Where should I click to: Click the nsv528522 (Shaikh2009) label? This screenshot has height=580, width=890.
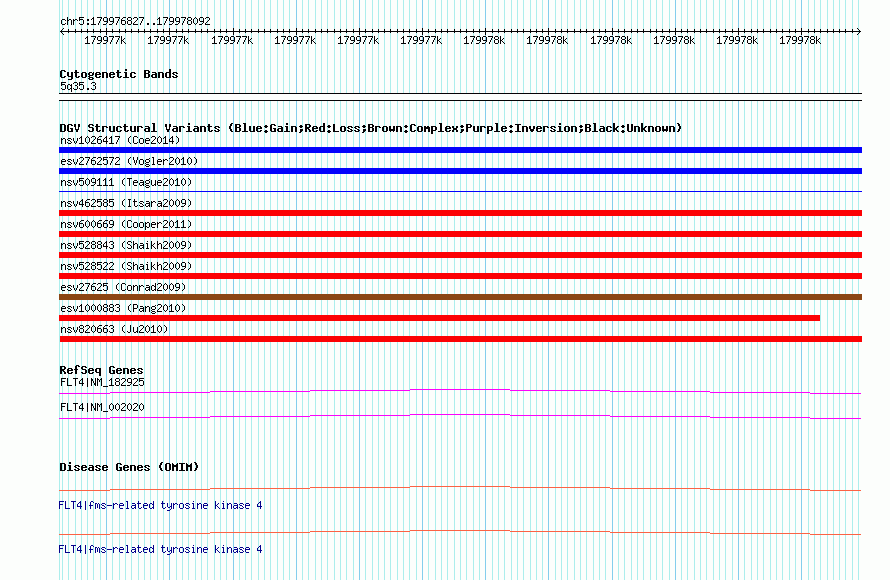(x=126, y=266)
